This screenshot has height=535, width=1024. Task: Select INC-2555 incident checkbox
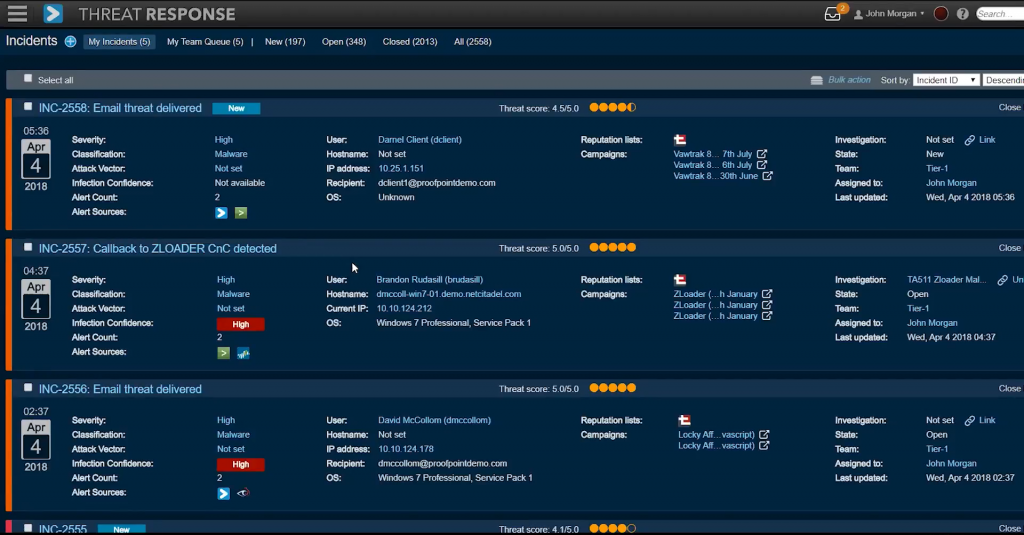pos(28,528)
